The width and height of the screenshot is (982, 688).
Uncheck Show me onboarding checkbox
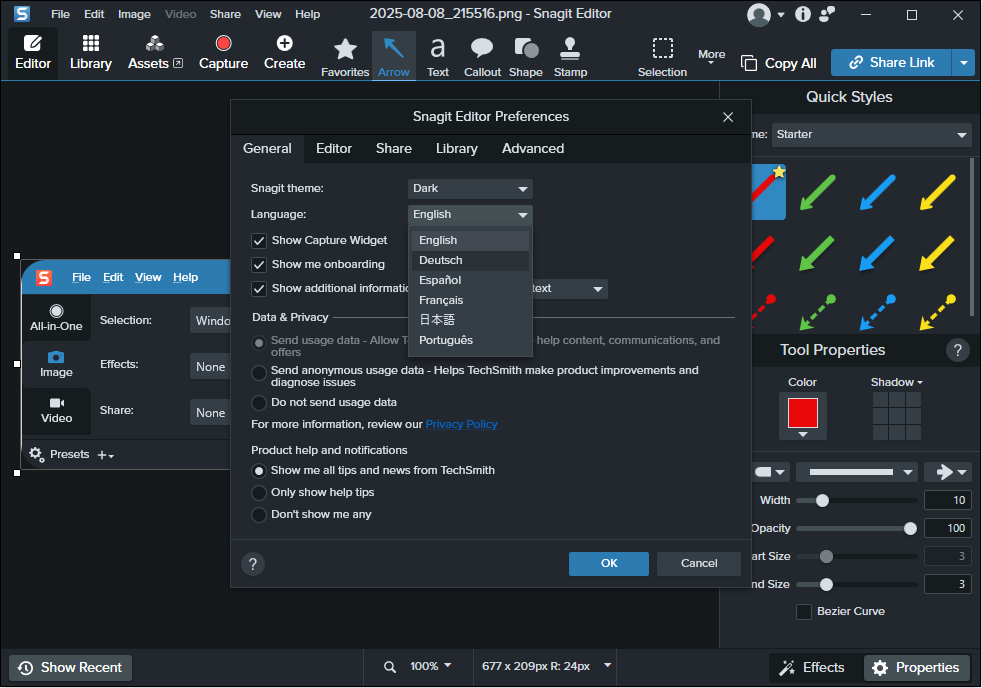[x=259, y=265]
